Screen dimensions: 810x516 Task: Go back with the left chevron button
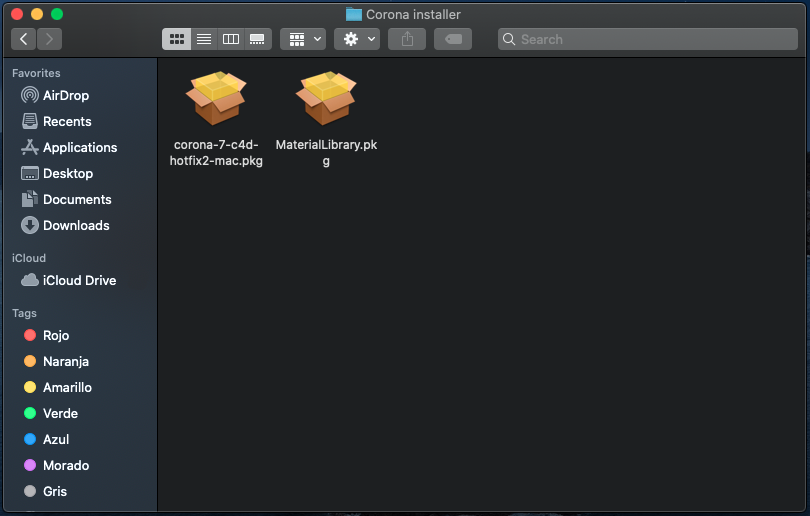coord(23,39)
